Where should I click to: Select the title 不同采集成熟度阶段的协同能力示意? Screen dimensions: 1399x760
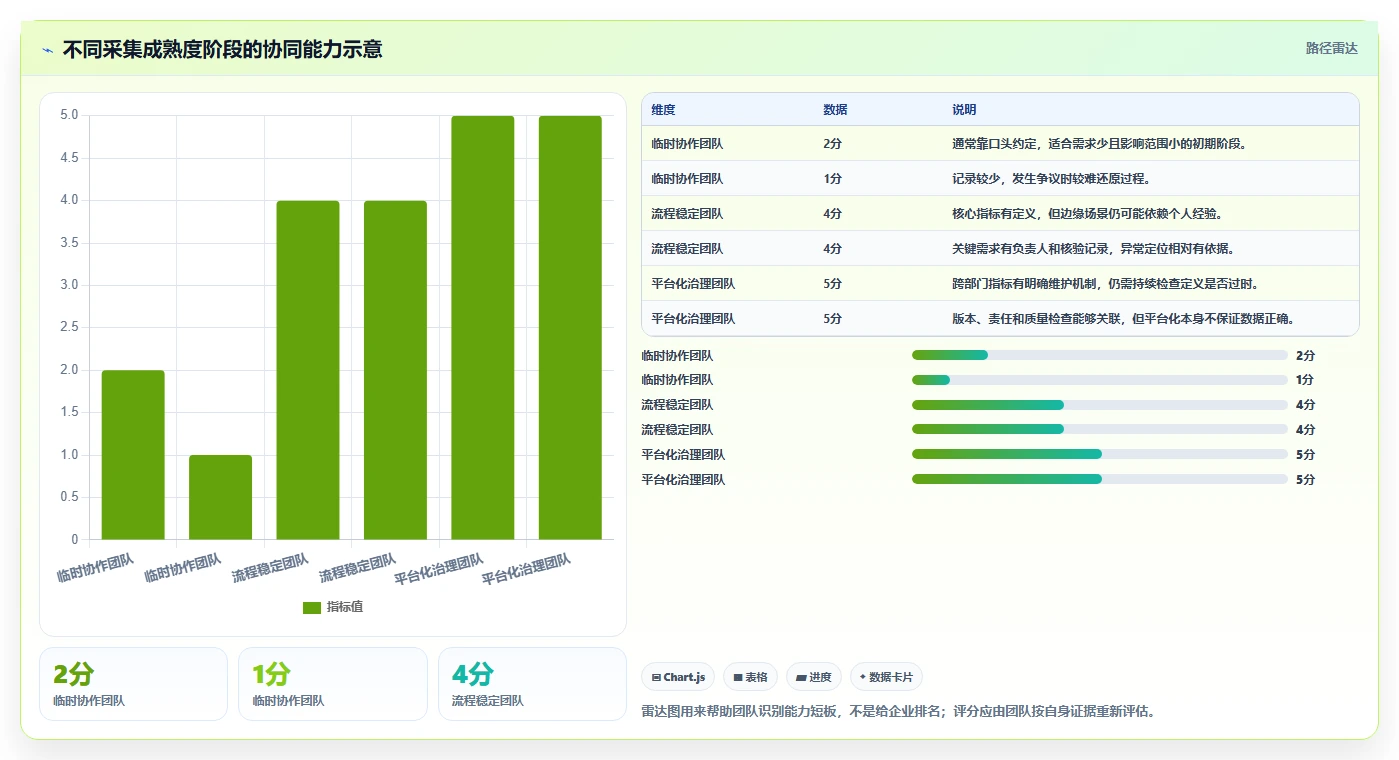(222, 49)
